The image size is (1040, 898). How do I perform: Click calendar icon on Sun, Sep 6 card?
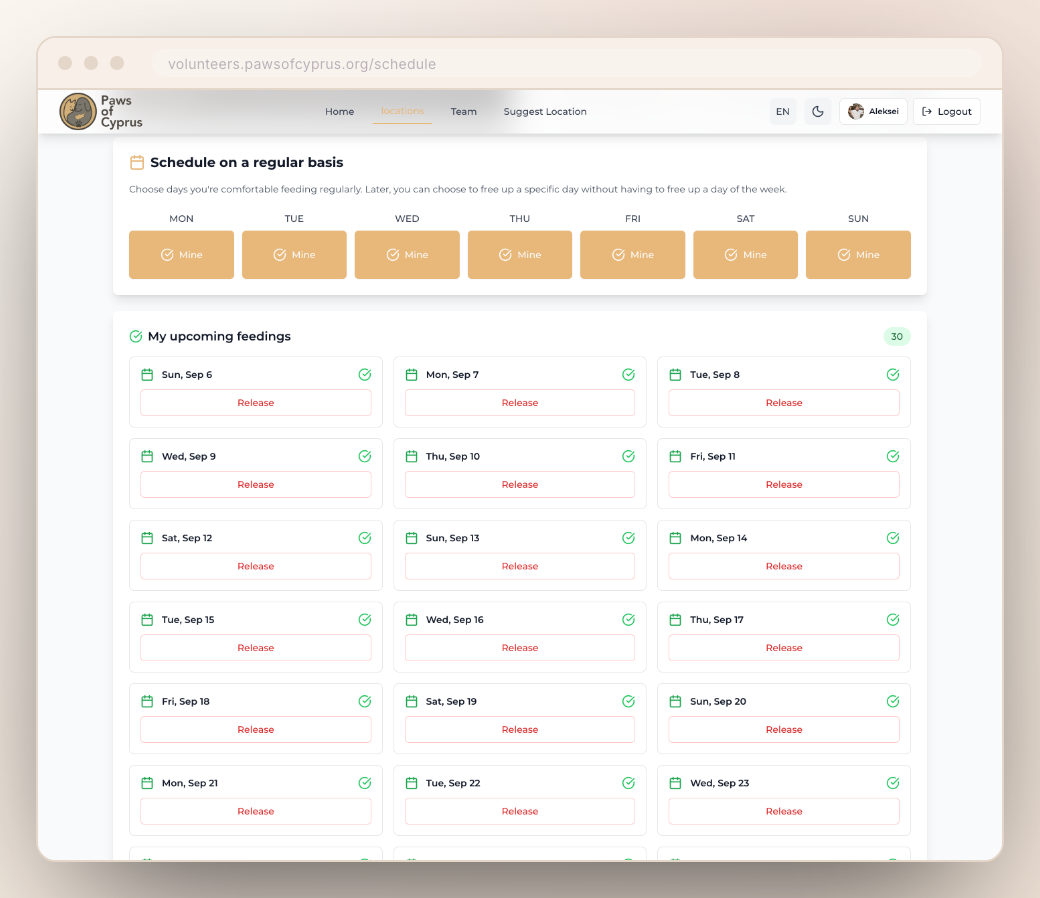[147, 375]
